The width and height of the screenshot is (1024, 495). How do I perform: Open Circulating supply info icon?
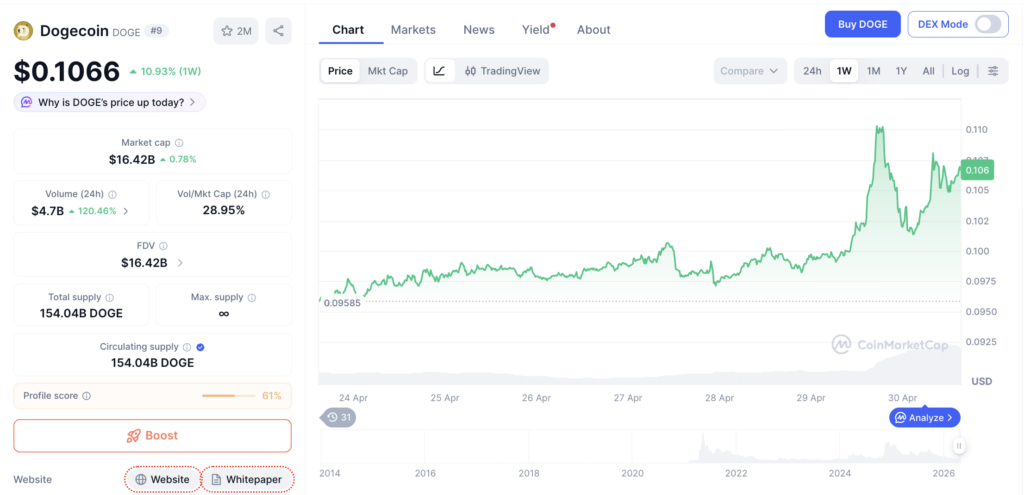[187, 347]
